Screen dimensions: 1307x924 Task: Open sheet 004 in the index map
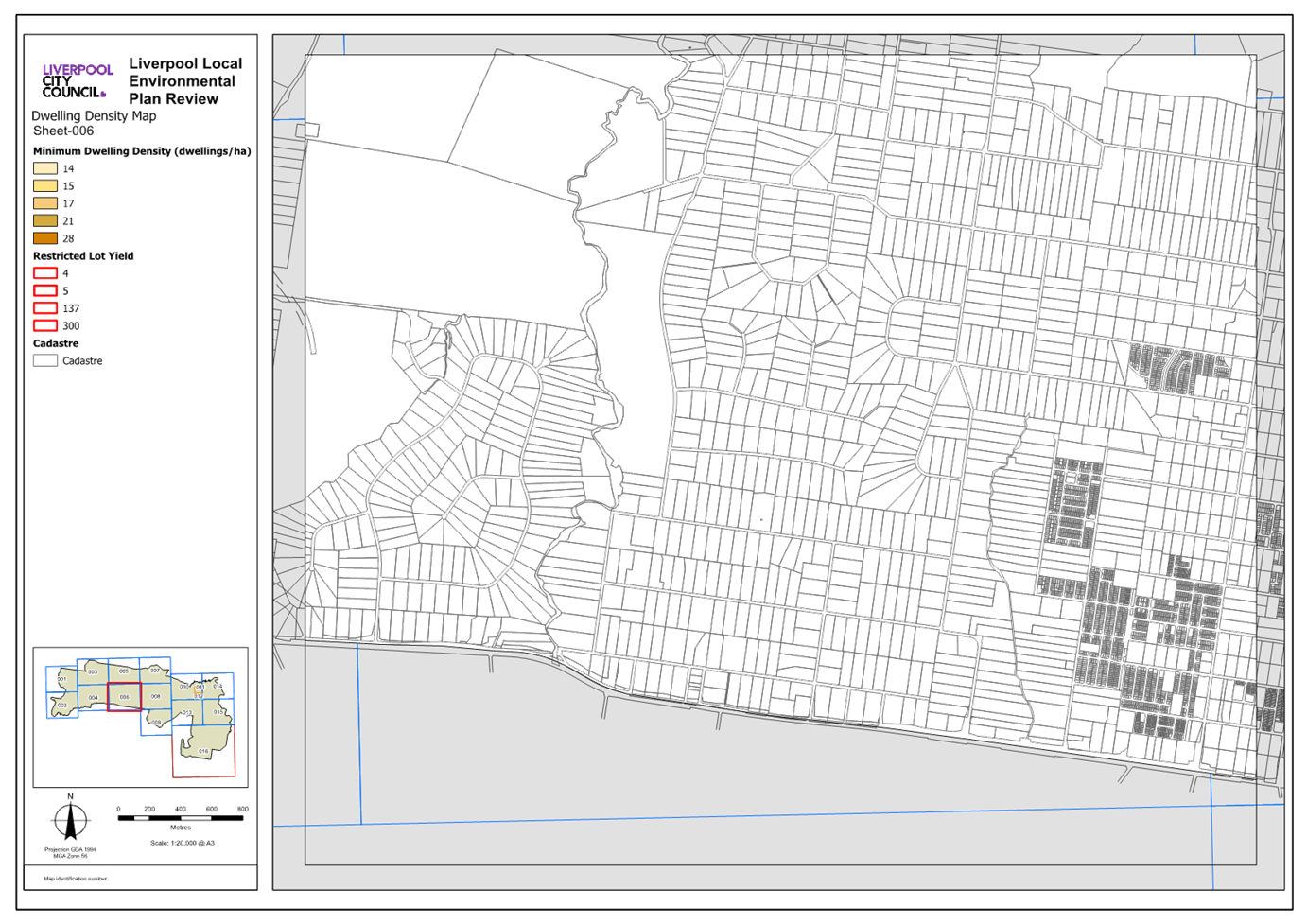(93, 698)
